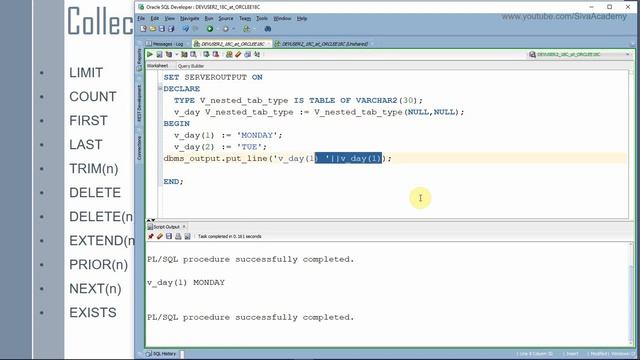Image resolution: width=640 pixels, height=360 pixels.
Task: Click the last icon in worksheet toolbar
Action: (257, 54)
